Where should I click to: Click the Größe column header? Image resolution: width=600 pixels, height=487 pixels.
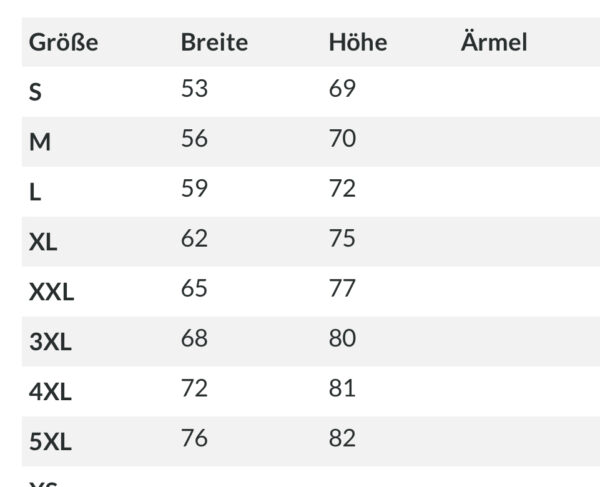[64, 42]
